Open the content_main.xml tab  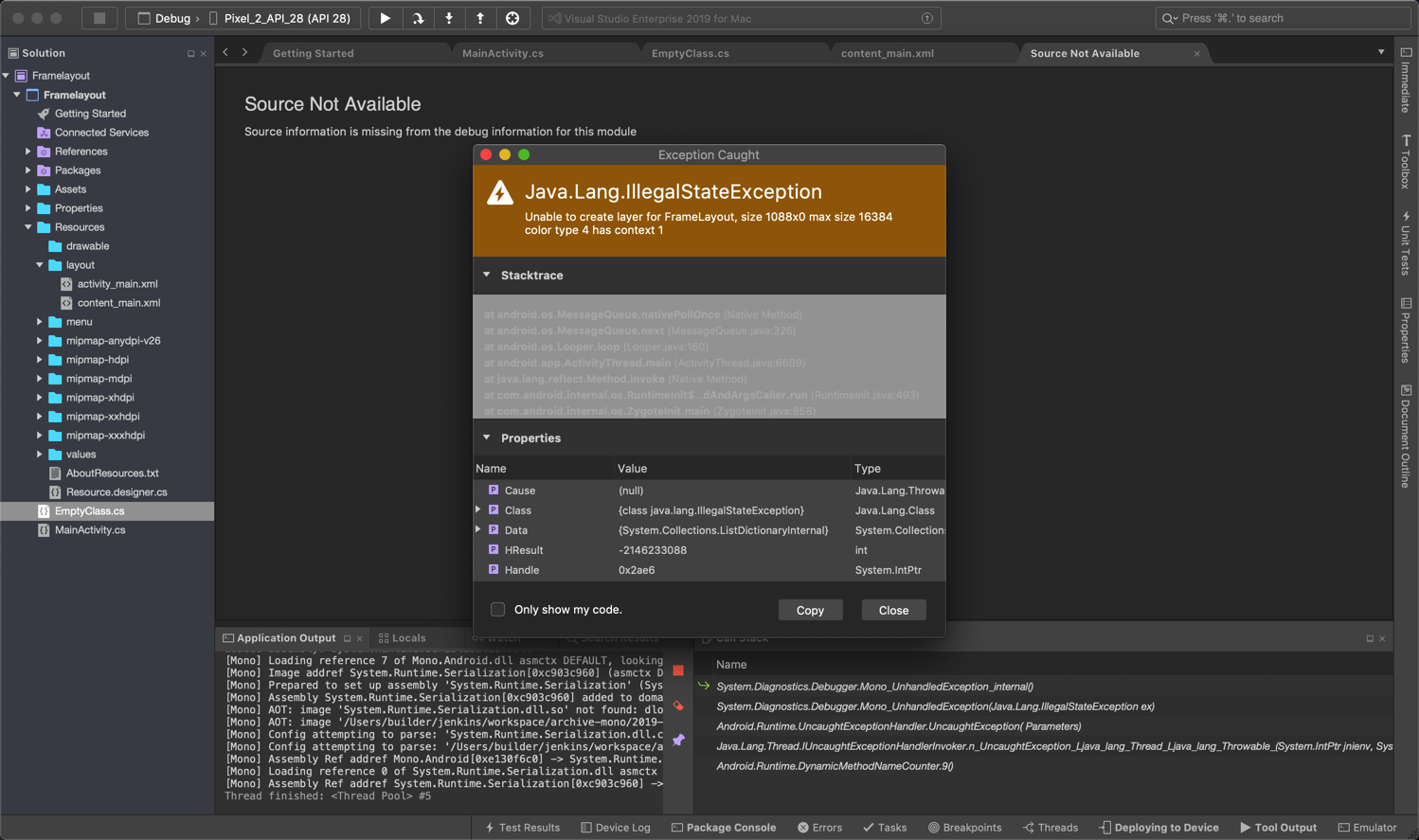pyautogui.click(x=886, y=53)
